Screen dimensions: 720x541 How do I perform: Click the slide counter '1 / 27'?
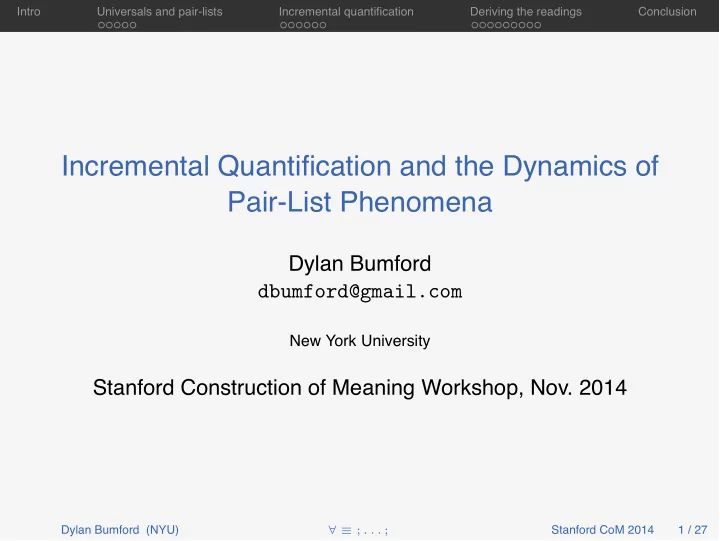click(692, 530)
